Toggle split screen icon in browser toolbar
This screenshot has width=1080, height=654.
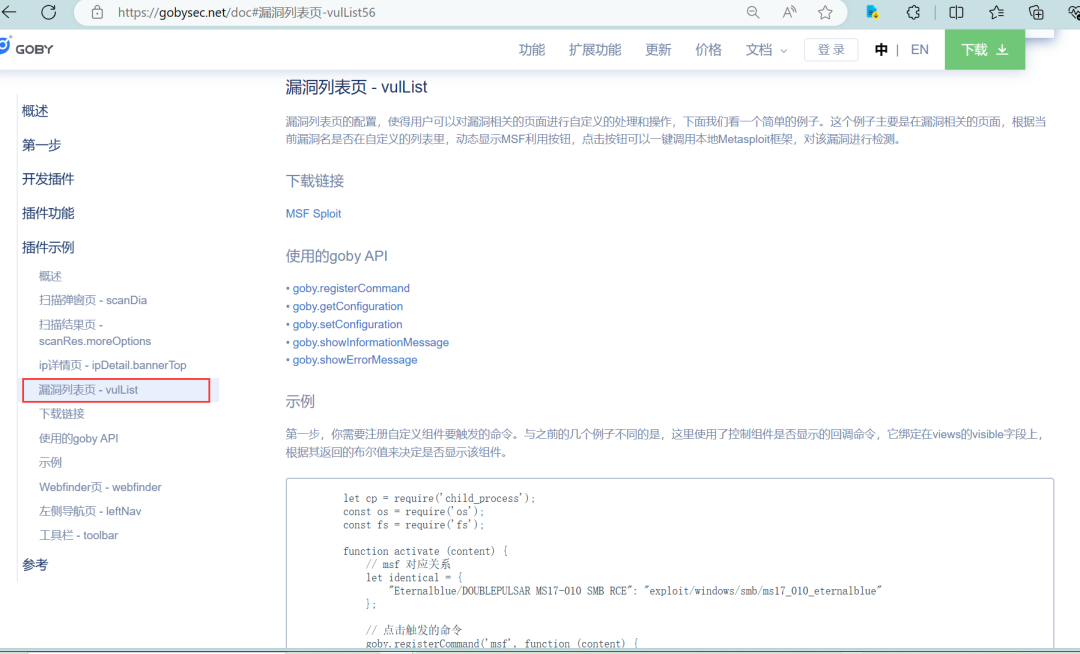tap(956, 12)
